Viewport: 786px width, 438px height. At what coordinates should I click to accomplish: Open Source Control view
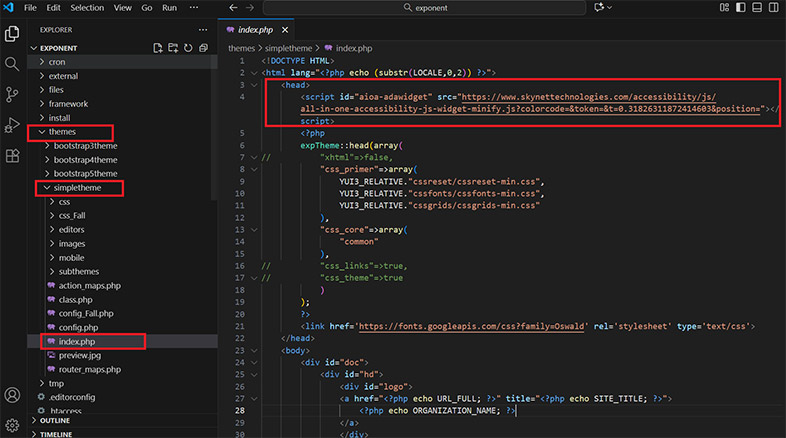[x=12, y=94]
